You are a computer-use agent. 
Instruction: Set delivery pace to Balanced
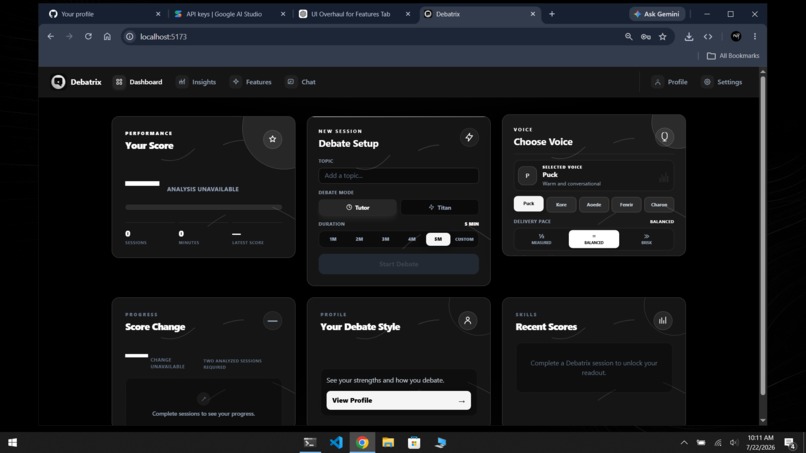click(x=594, y=239)
